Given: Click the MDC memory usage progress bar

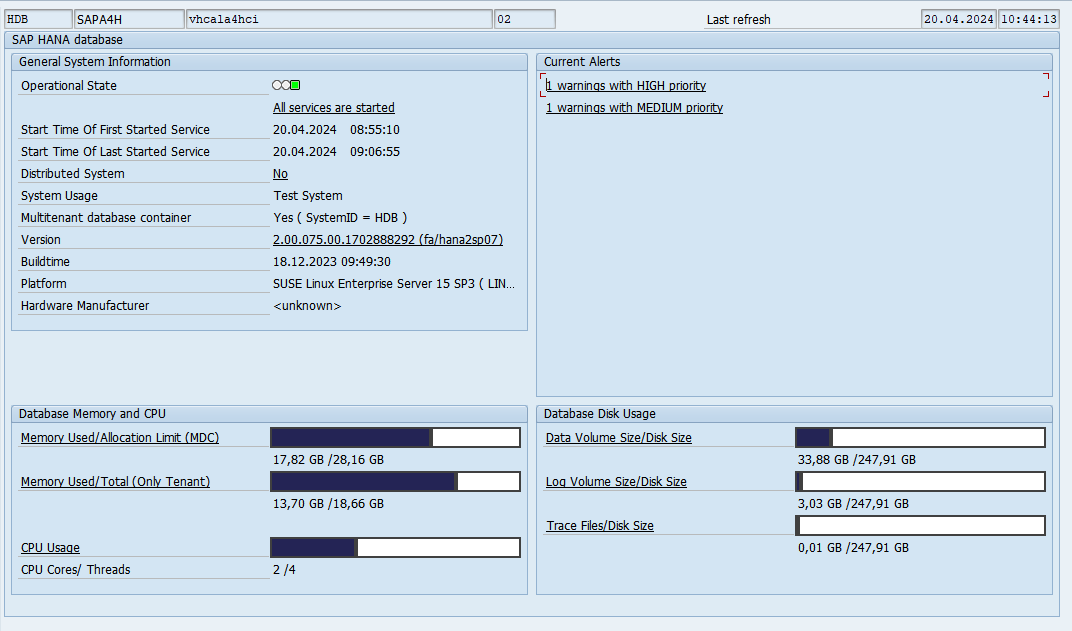Looking at the screenshot, I should 395,438.
